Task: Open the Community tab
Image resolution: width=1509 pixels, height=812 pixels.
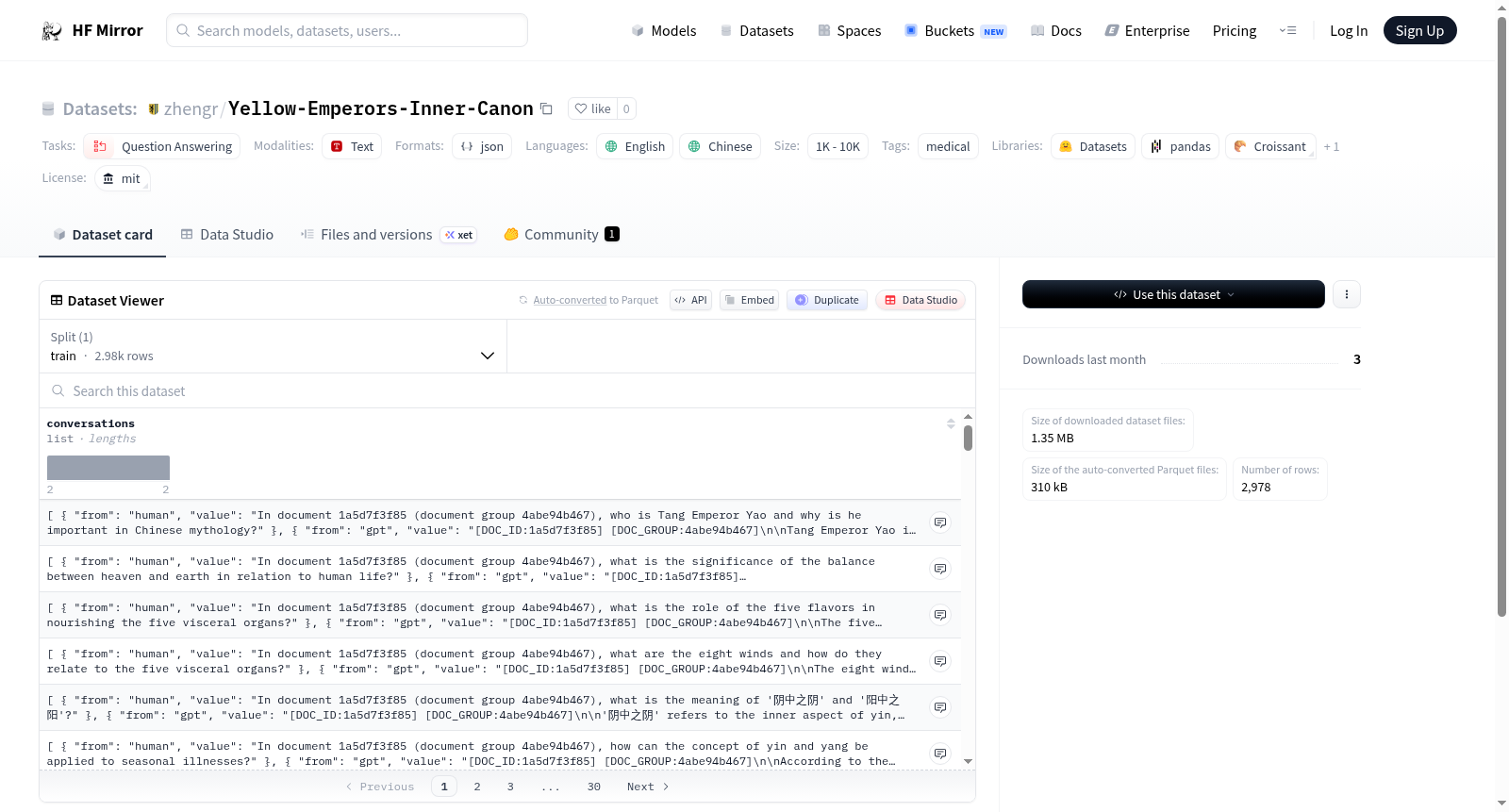Action: coord(561,235)
